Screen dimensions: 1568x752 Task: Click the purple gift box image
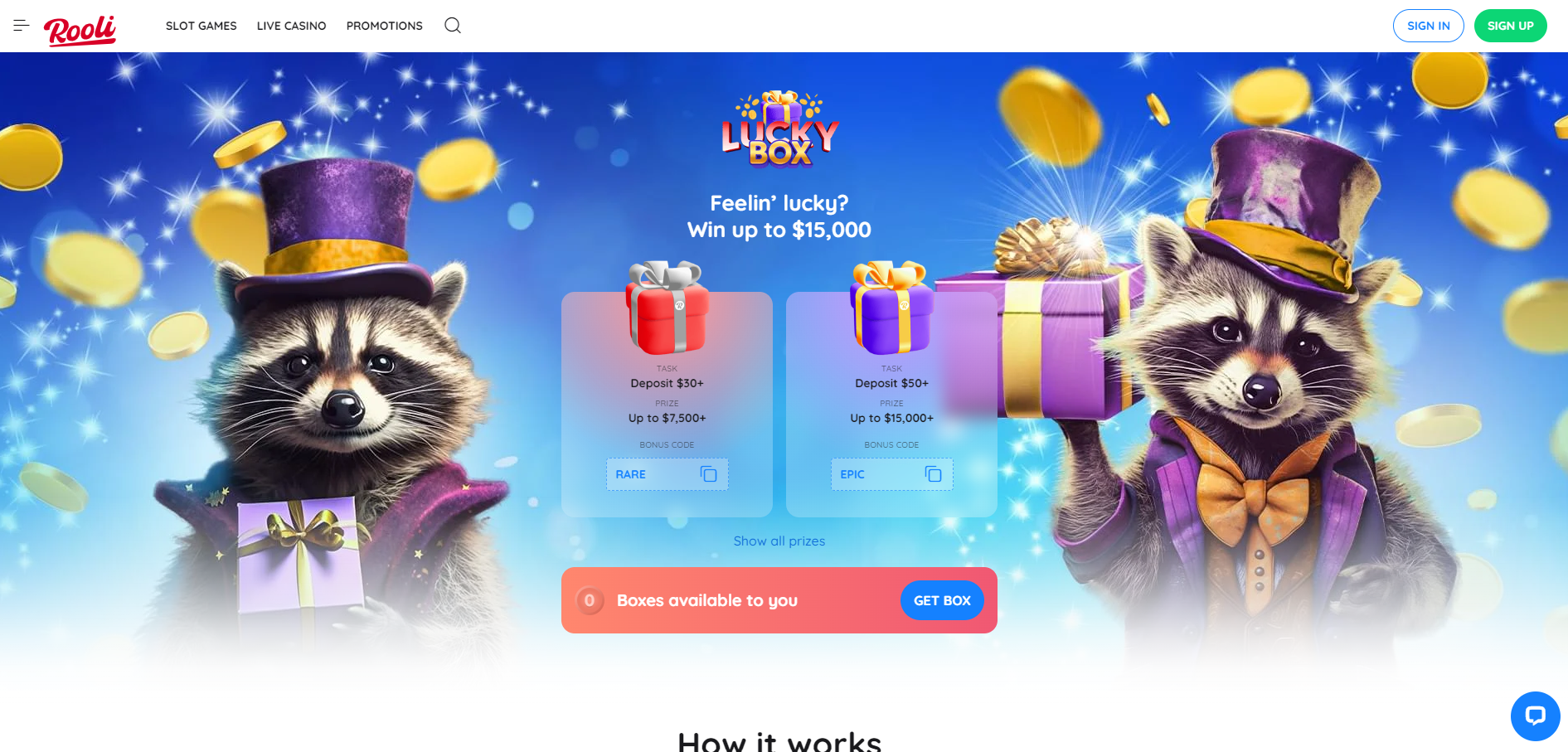tap(891, 308)
